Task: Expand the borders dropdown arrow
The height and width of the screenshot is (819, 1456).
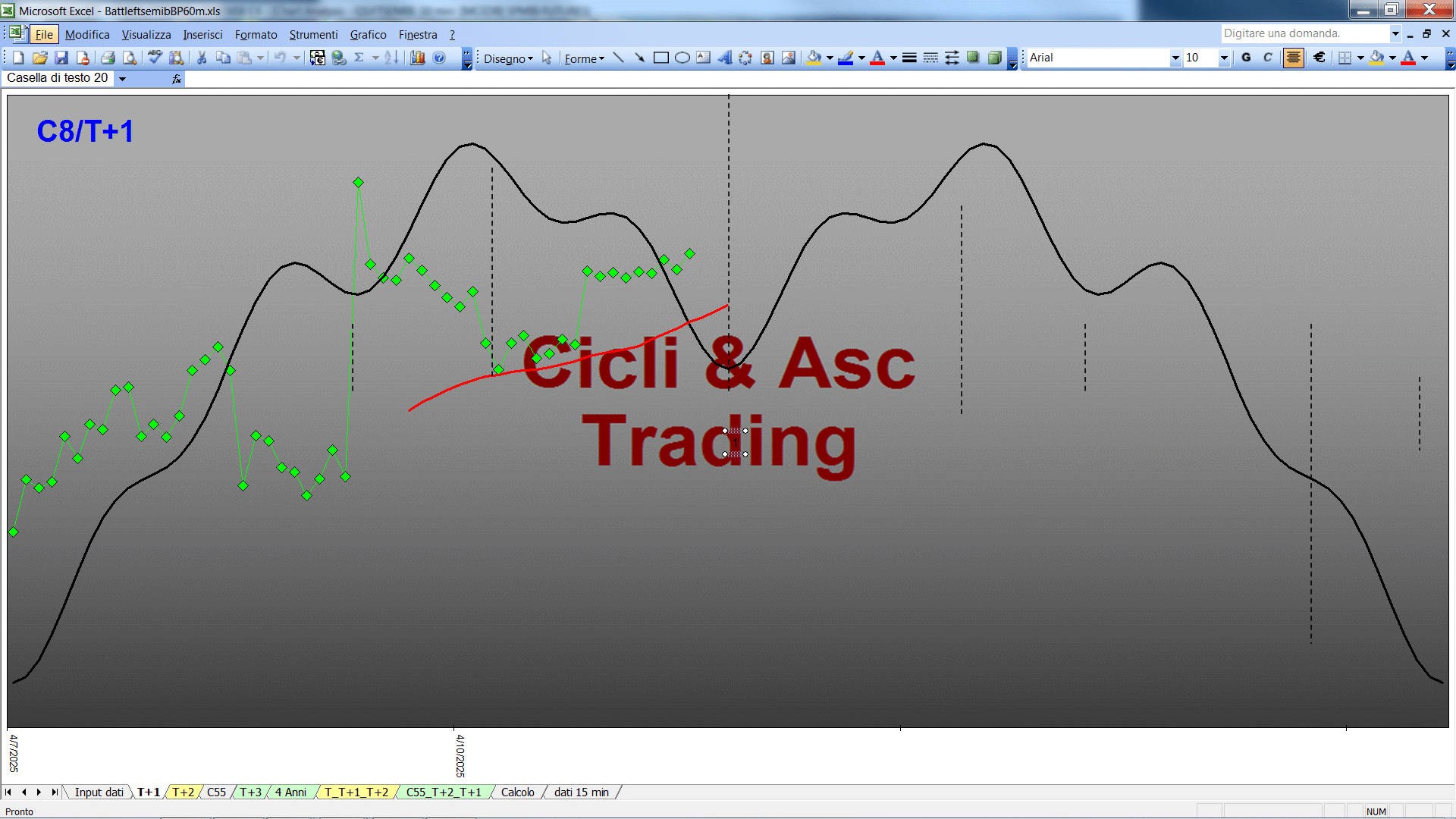Action: (1360, 58)
